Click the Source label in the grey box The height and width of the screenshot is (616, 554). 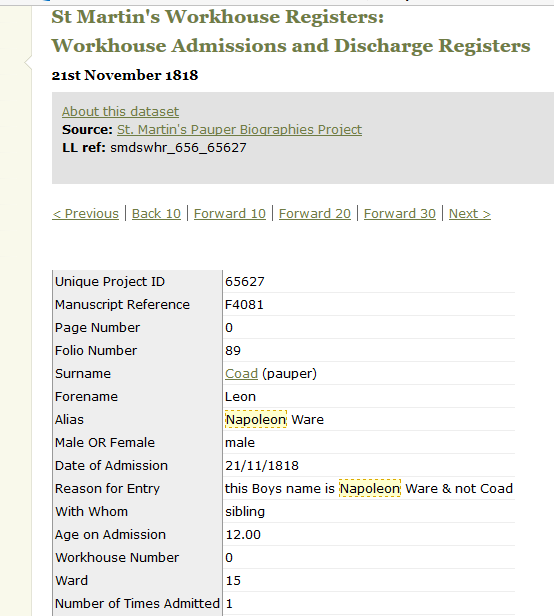click(87, 130)
